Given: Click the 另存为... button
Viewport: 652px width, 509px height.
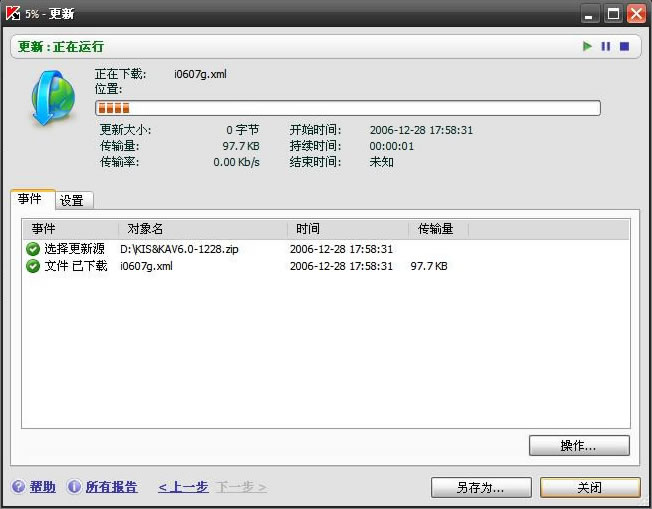Looking at the screenshot, I should pos(480,488).
